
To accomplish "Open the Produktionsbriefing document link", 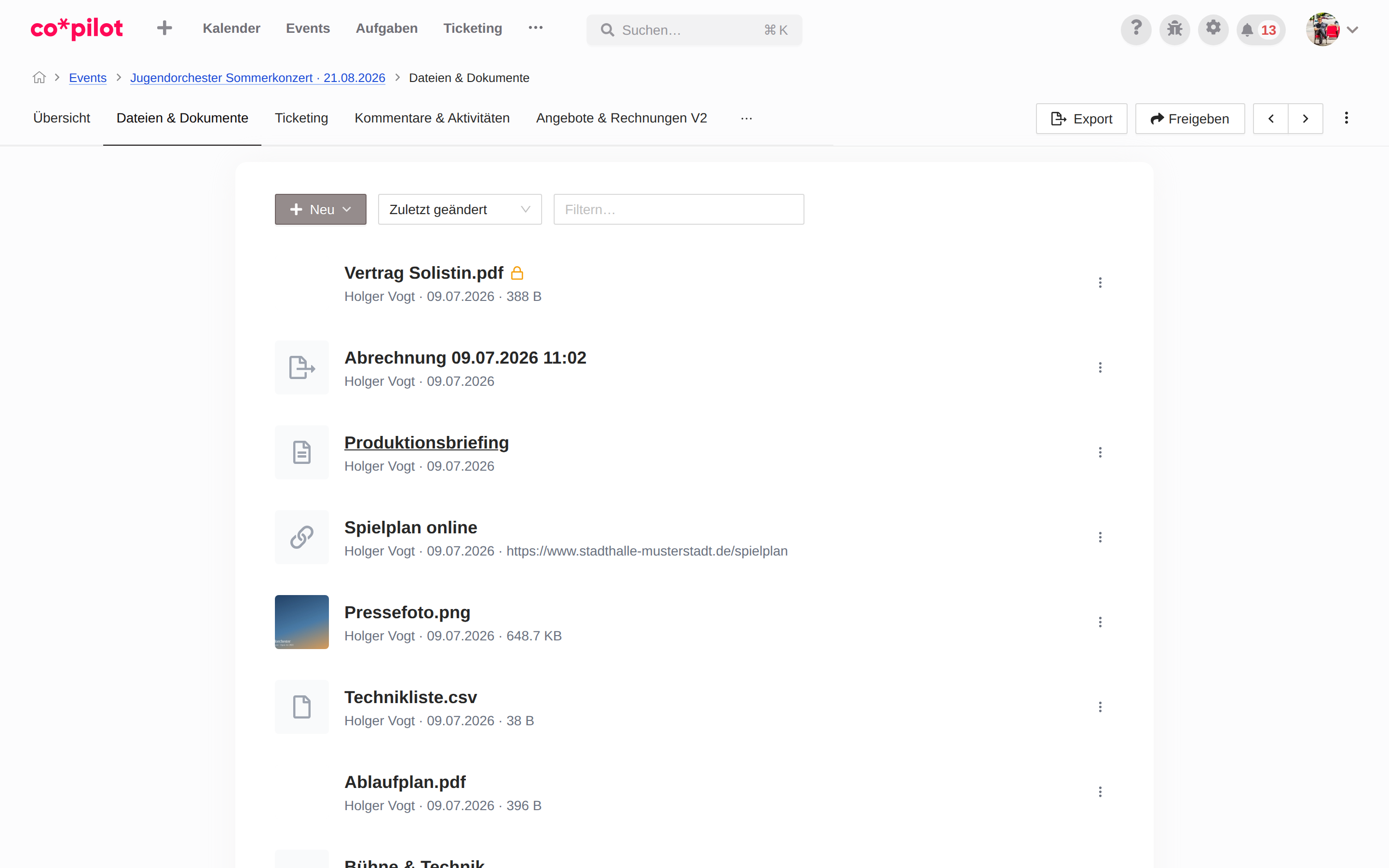I will 426,443.
